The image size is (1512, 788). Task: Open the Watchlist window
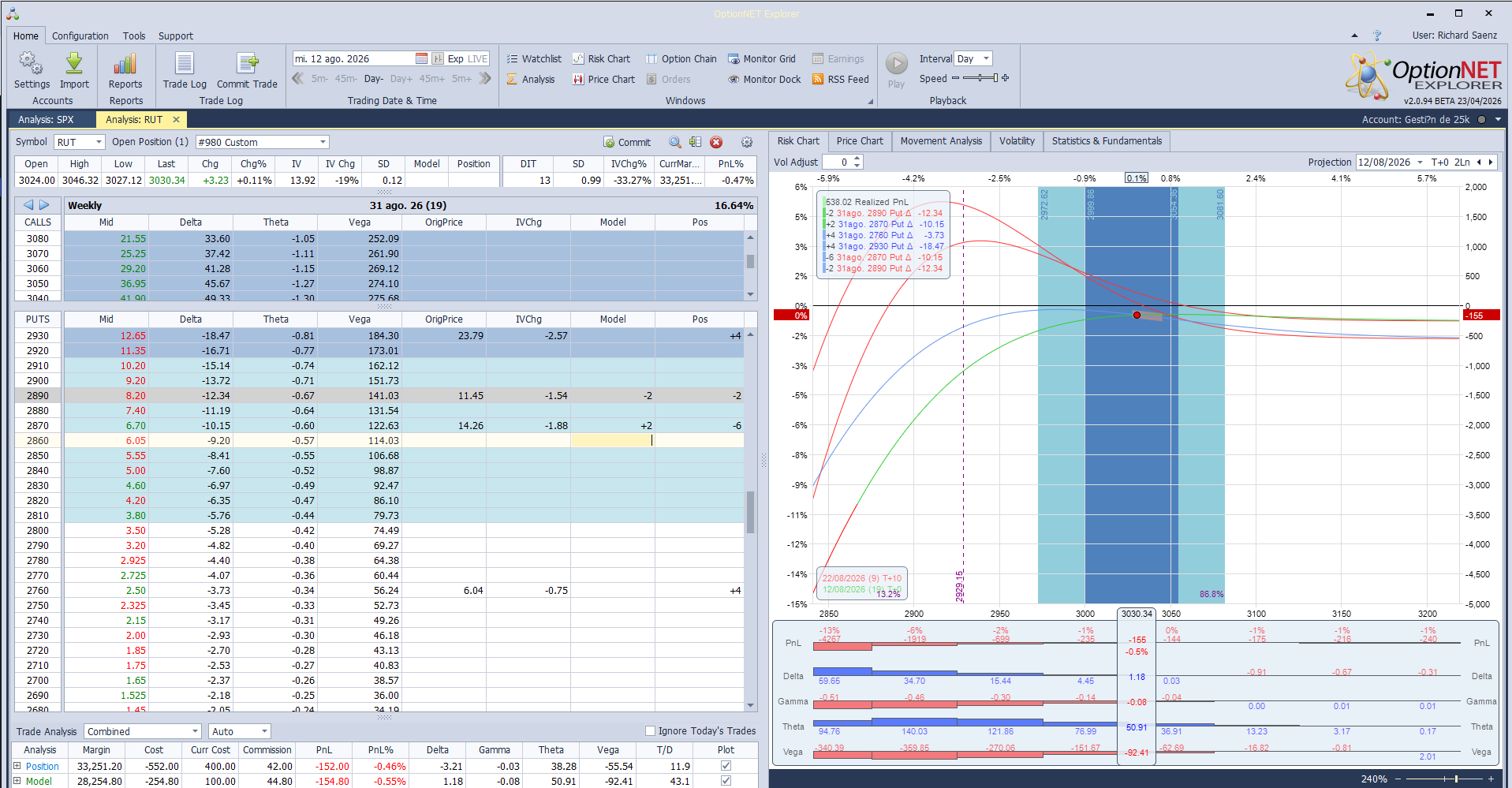coord(534,58)
